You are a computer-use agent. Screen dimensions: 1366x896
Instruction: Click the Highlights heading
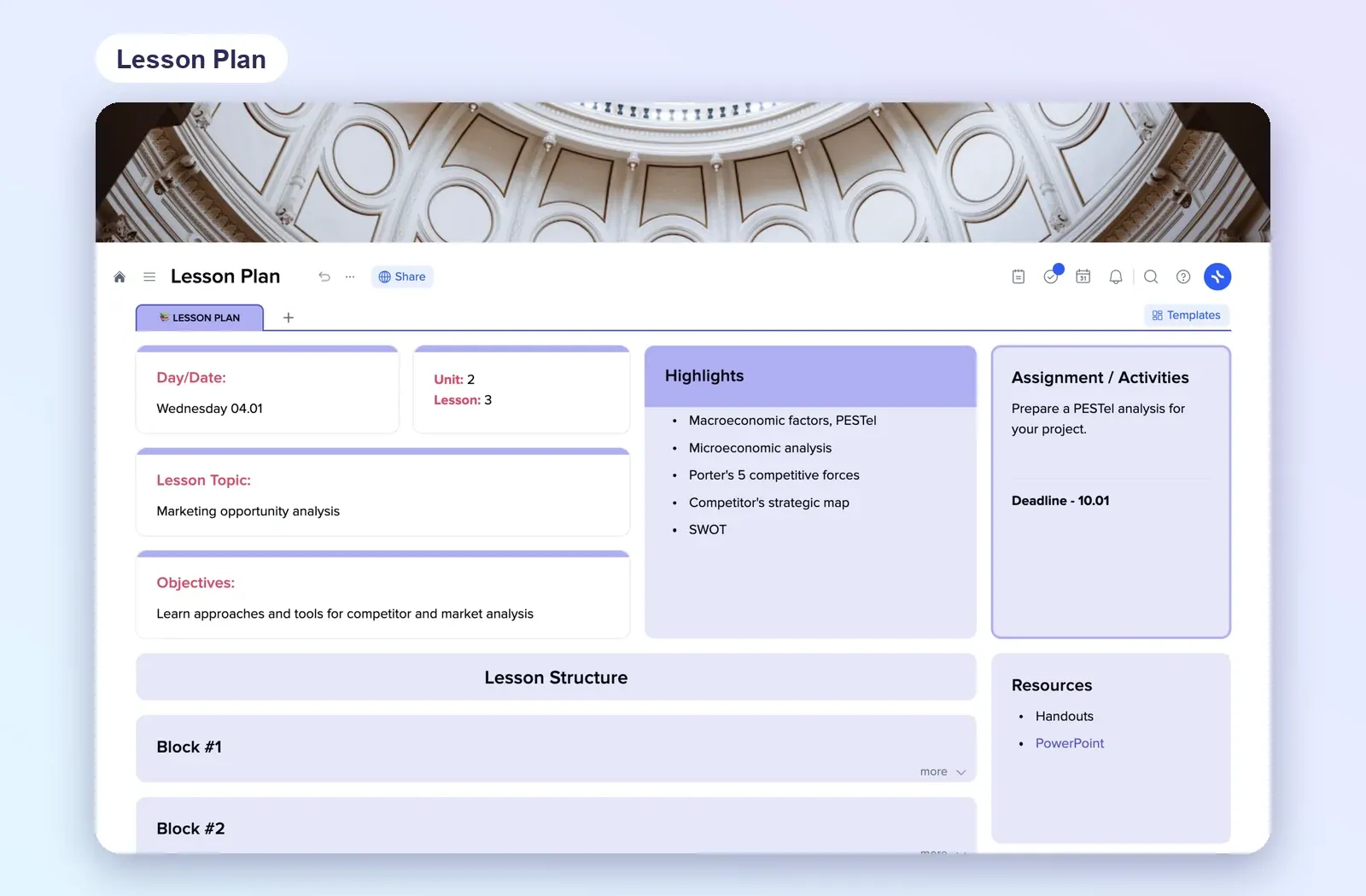pos(704,376)
